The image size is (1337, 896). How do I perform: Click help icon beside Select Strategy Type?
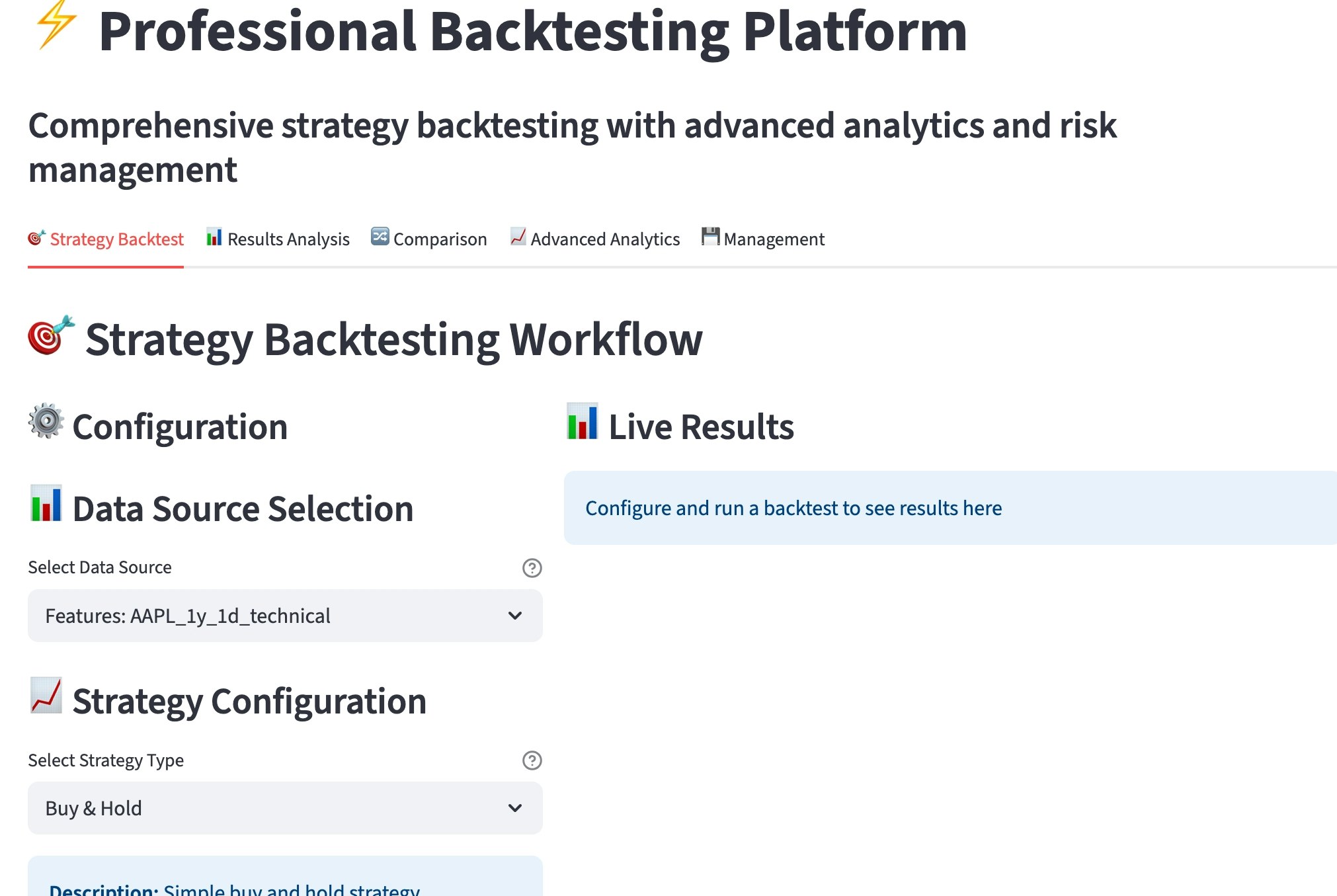532,760
